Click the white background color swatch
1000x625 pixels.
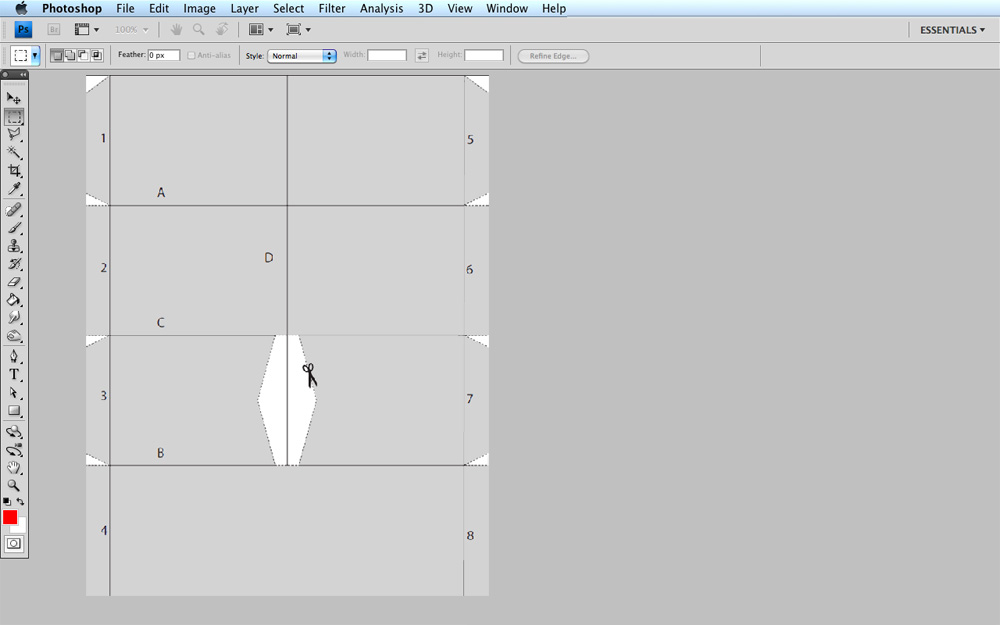pyautogui.click(x=21, y=527)
